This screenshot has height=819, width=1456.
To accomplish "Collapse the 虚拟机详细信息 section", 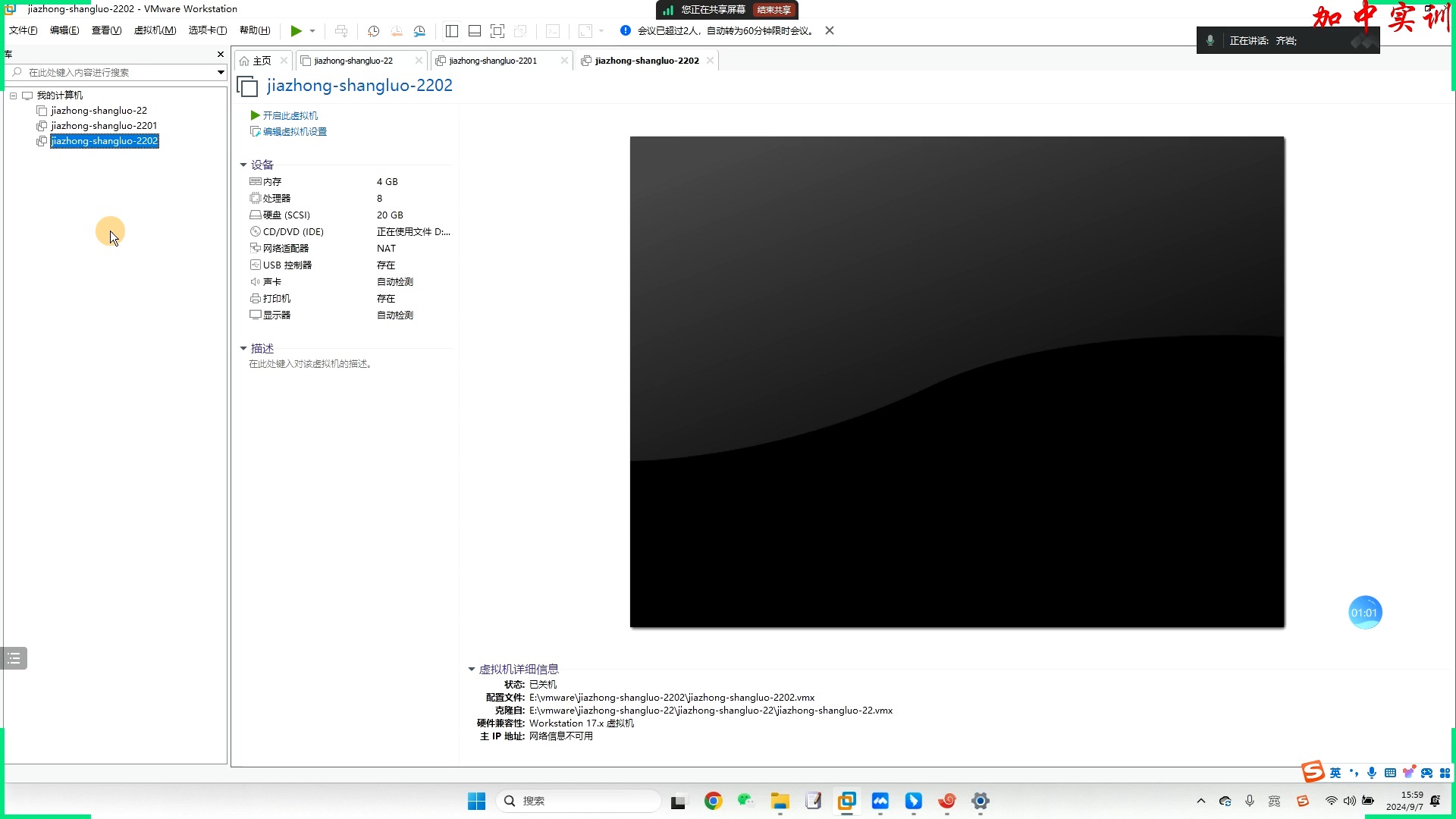I will pyautogui.click(x=472, y=669).
